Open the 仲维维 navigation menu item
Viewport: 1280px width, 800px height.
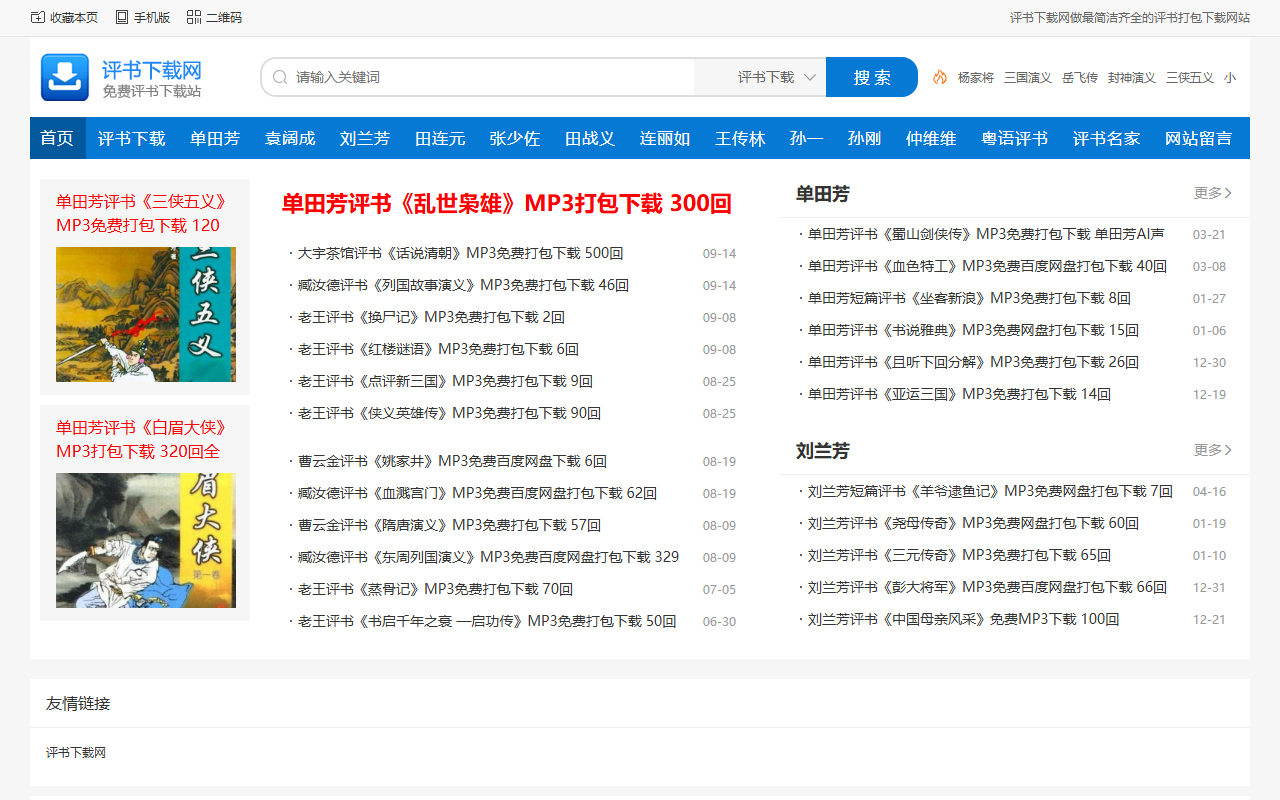(x=931, y=138)
